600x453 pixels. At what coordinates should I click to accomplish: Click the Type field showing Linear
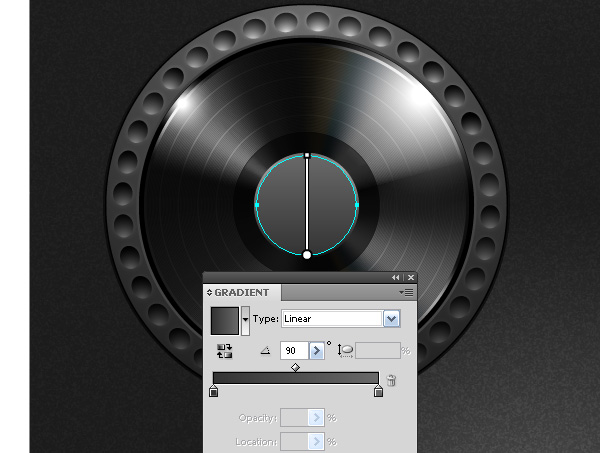coord(332,319)
